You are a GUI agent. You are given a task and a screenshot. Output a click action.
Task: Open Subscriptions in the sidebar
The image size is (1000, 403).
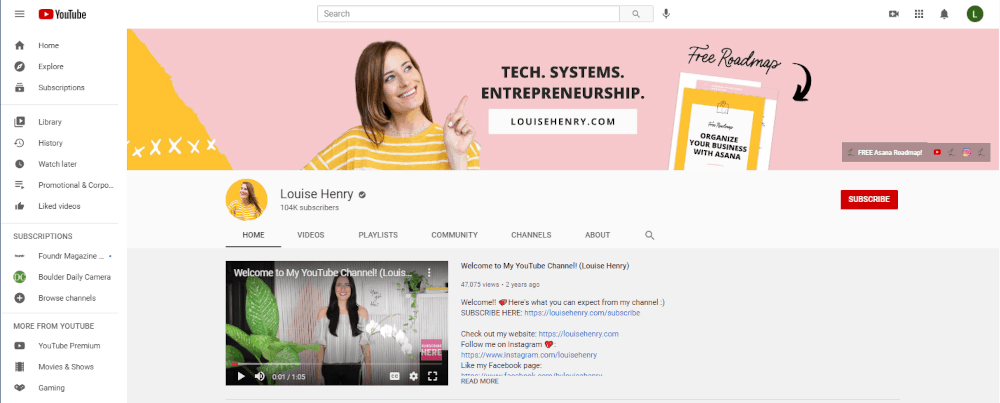coord(59,87)
